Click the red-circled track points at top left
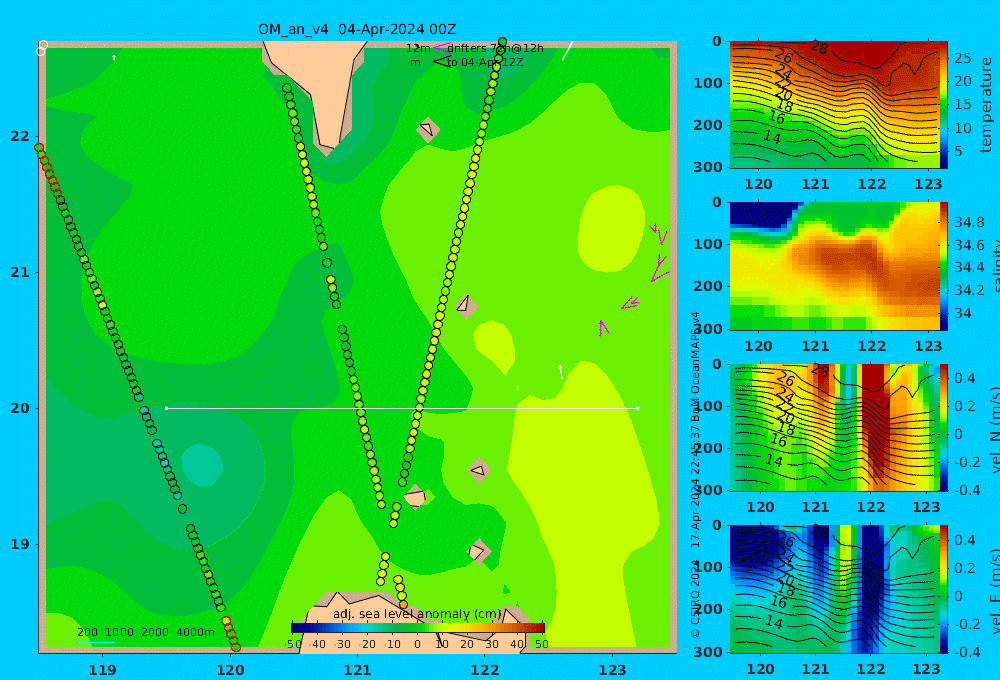This screenshot has height=680, width=1000. [x=48, y=170]
